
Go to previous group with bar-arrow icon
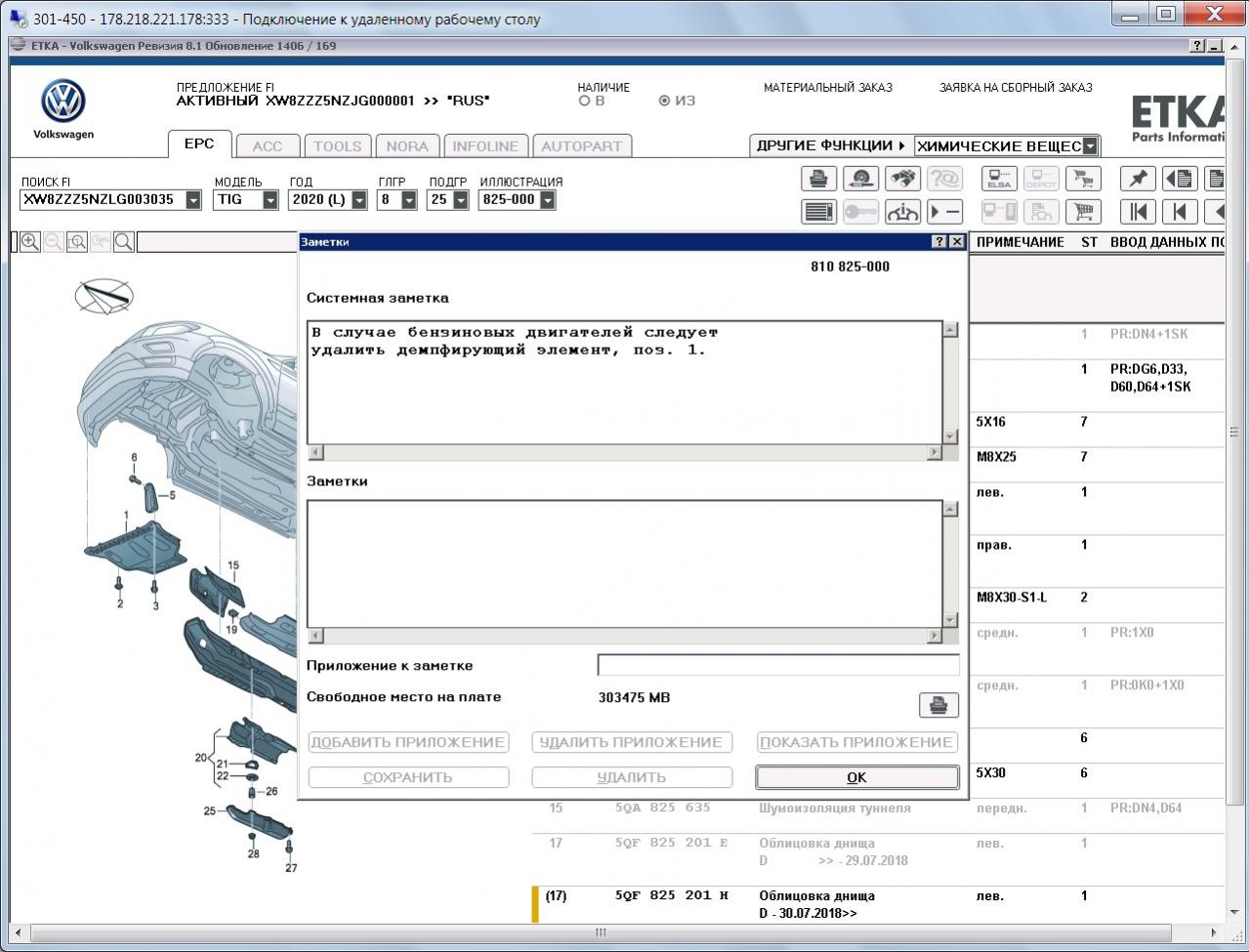pos(1180,212)
